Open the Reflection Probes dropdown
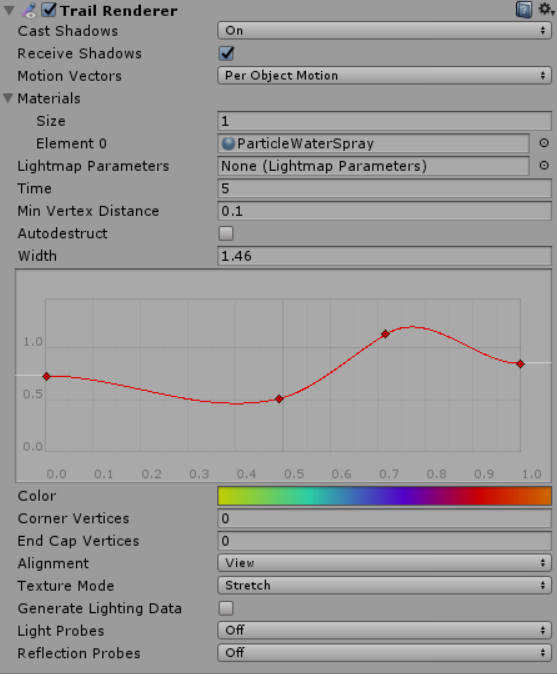 click(384, 653)
